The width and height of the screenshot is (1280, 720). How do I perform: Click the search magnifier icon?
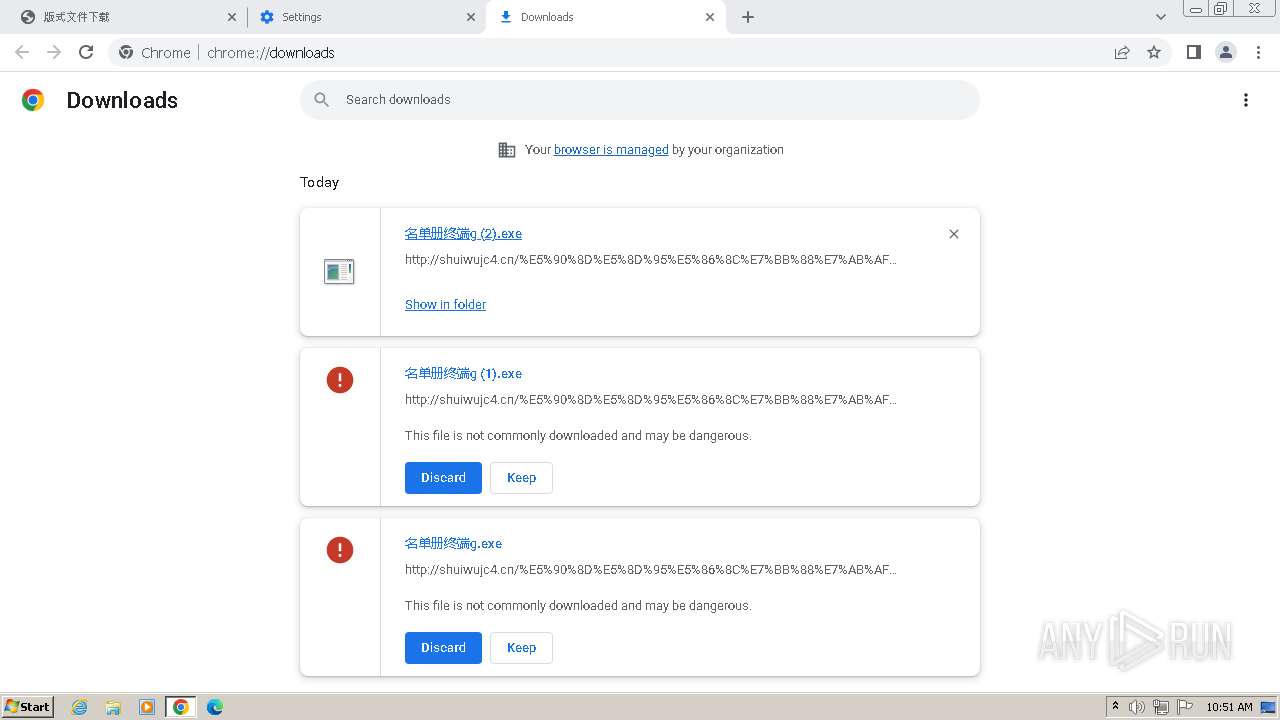pyautogui.click(x=321, y=100)
